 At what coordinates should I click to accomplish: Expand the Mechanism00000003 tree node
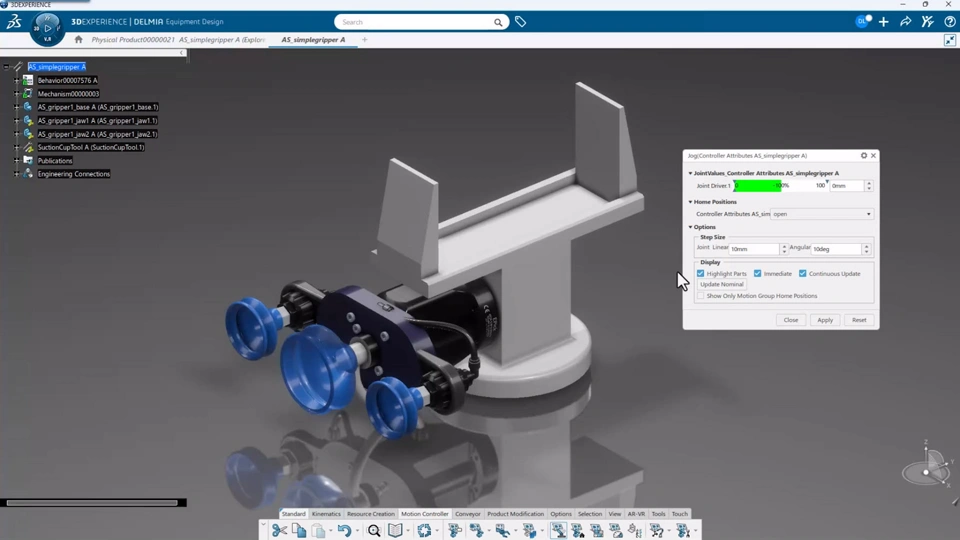pos(17,94)
